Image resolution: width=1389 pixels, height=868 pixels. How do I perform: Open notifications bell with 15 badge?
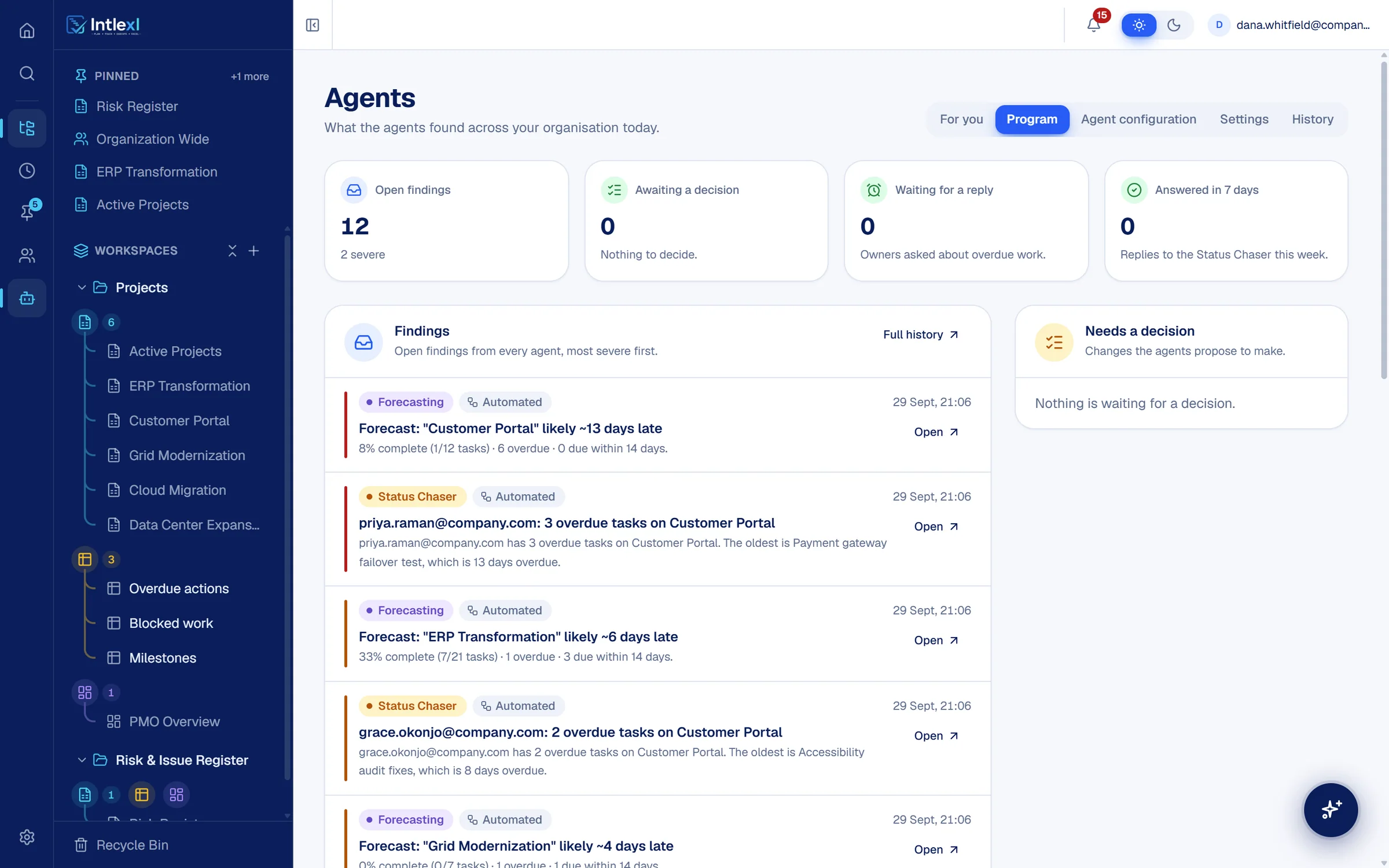click(1093, 25)
